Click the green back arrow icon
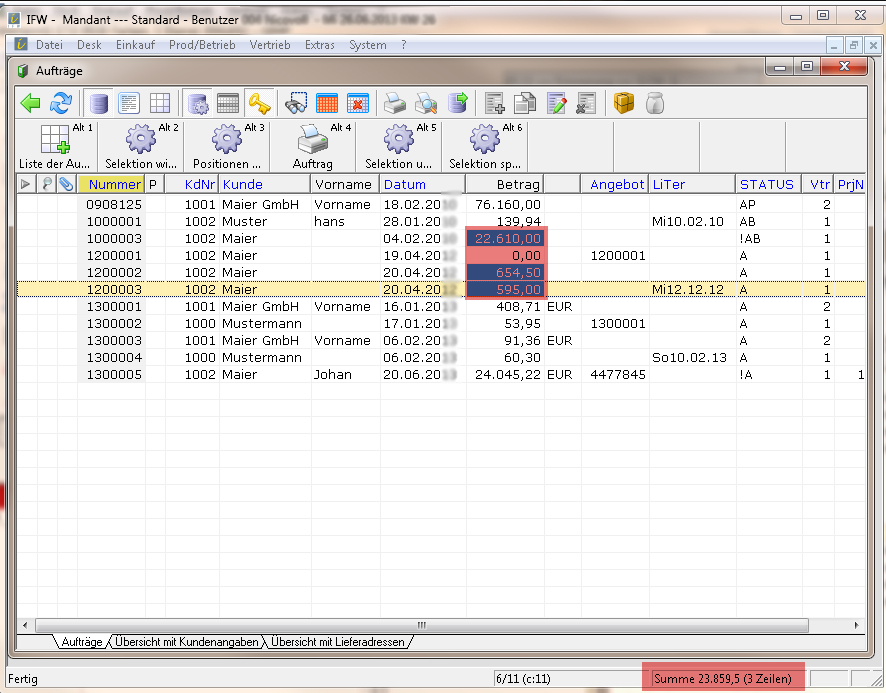886x693 pixels. tap(32, 103)
